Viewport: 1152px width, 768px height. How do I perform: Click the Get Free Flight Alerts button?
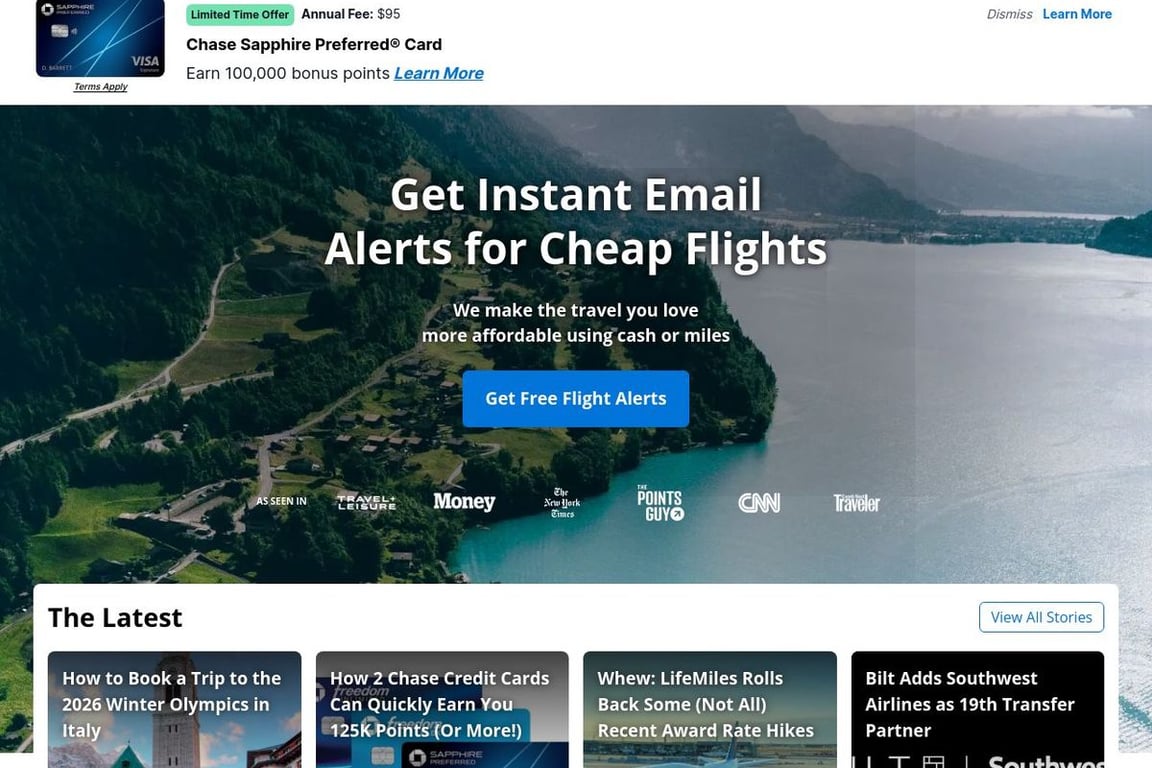575,398
